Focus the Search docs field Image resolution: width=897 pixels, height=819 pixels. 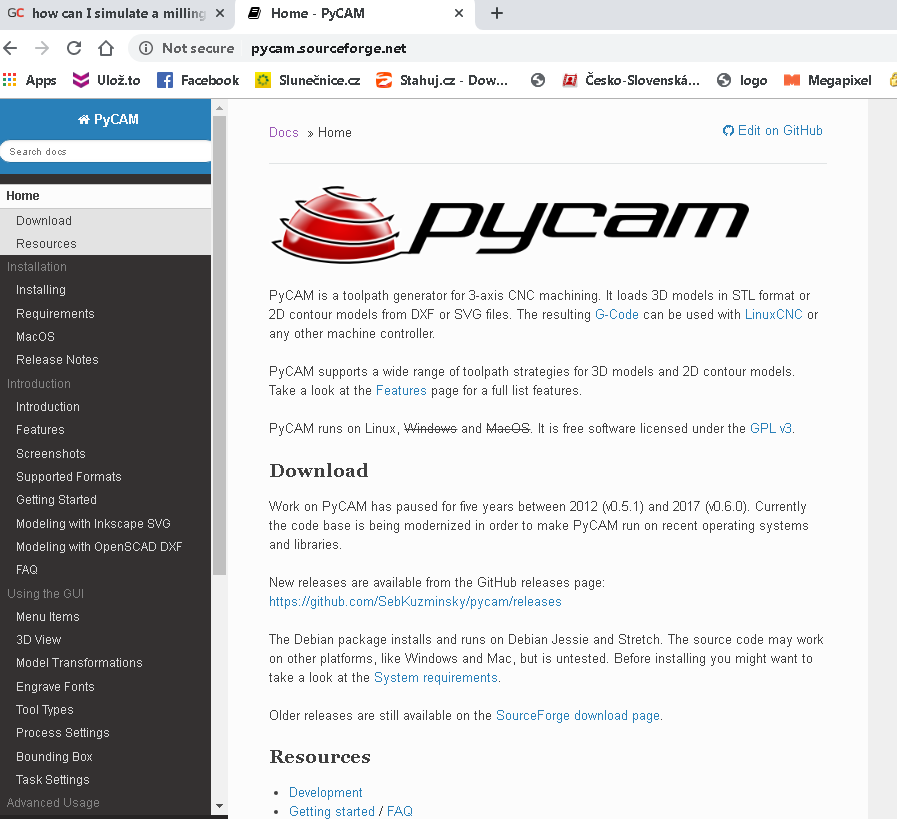tap(105, 152)
